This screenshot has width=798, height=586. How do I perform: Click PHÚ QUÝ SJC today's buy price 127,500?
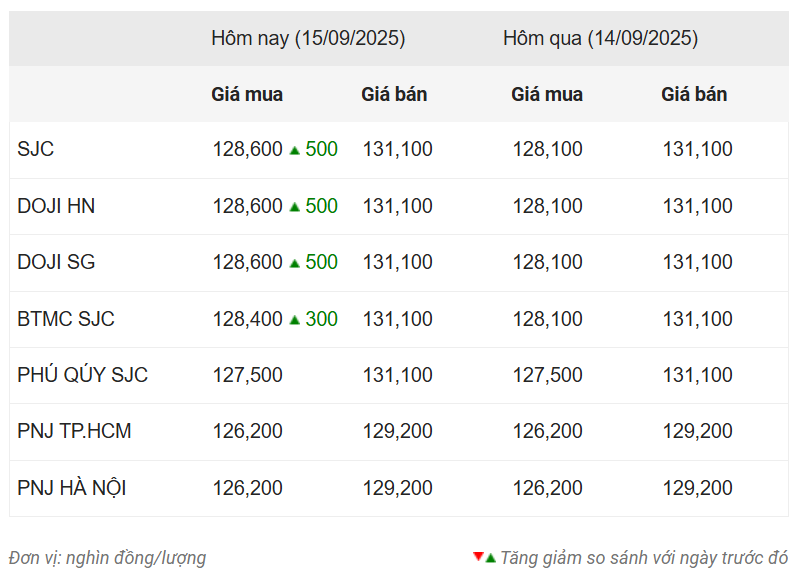(x=247, y=375)
